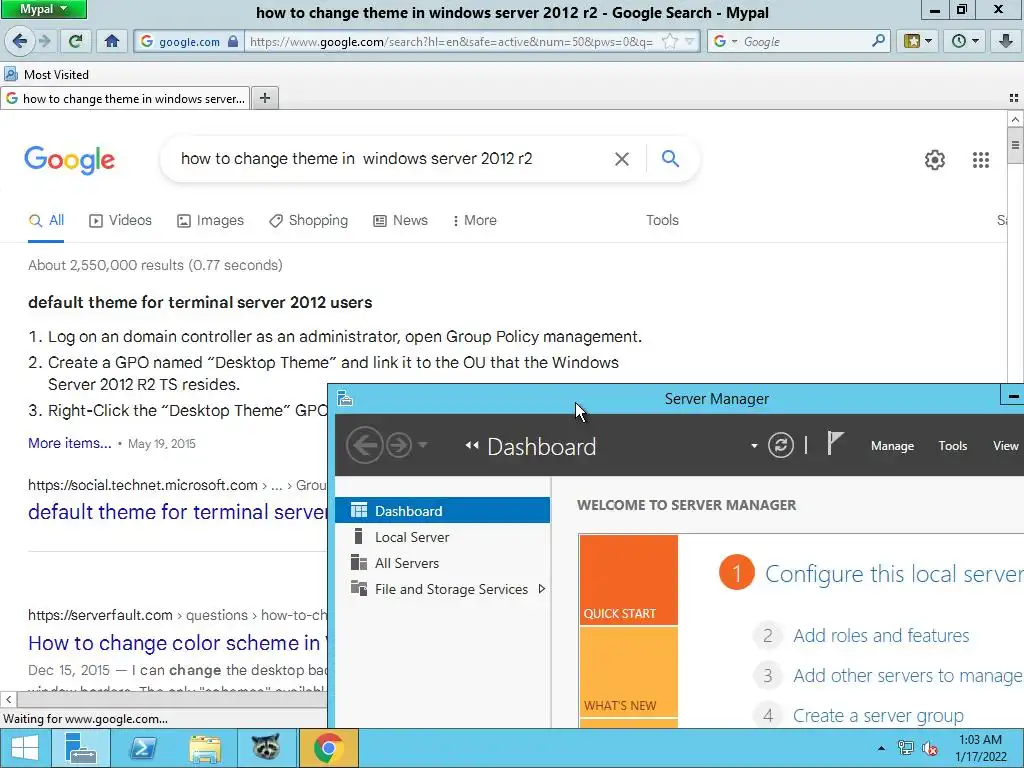Click the Quick Start tile
The width and height of the screenshot is (1024, 768).
(628, 580)
